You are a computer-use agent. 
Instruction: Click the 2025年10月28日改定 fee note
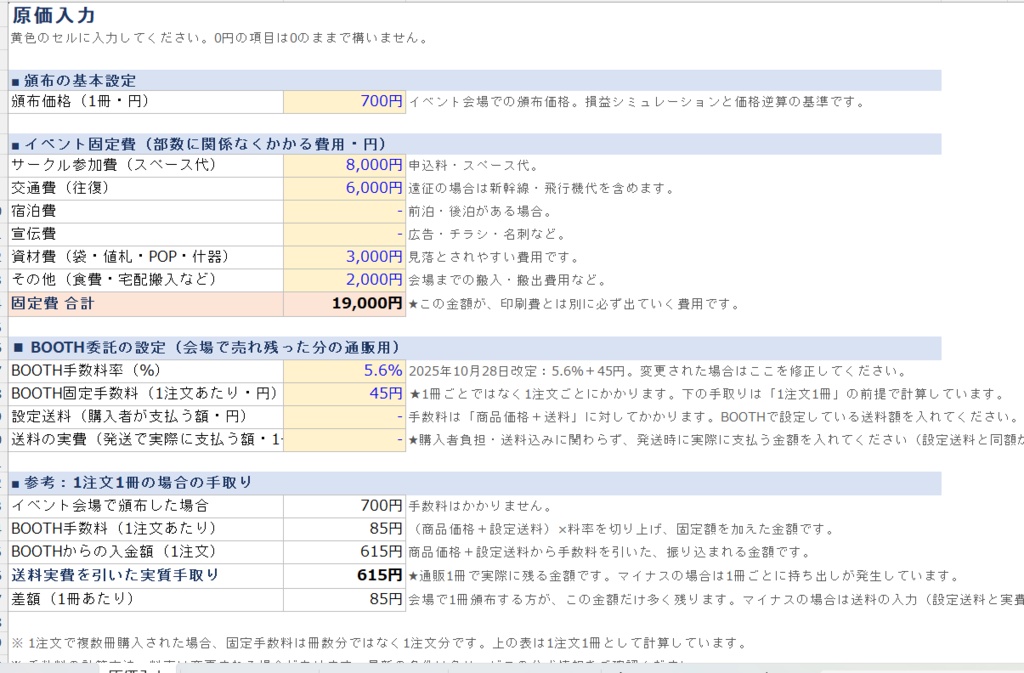pyautogui.click(x=658, y=371)
